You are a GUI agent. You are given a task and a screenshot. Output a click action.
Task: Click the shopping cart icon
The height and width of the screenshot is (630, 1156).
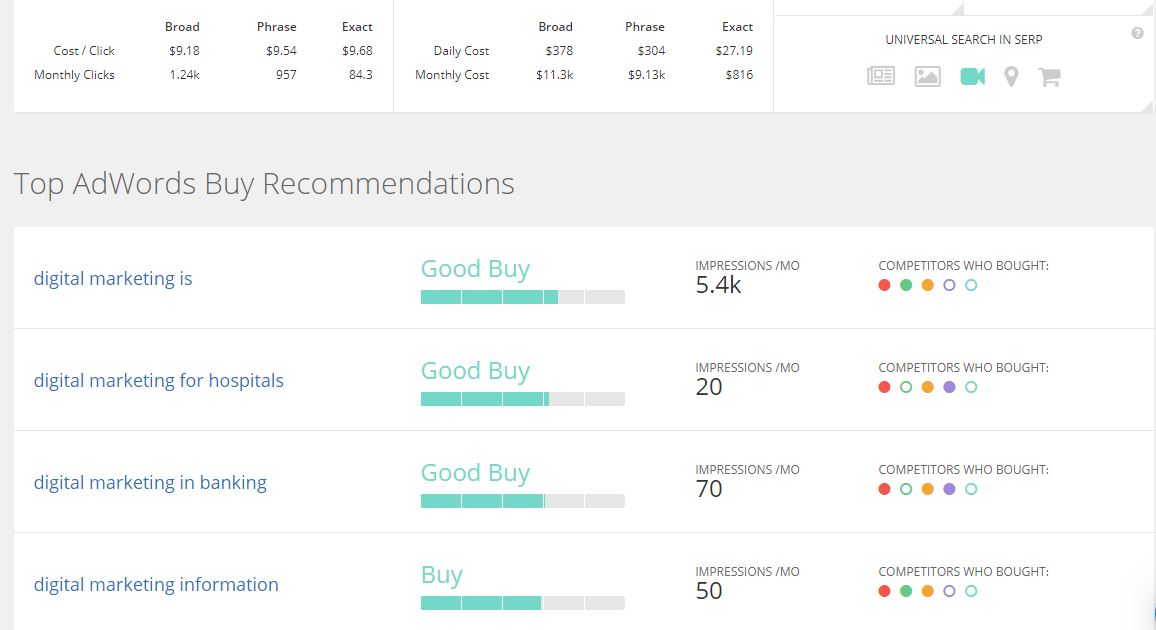(x=1049, y=76)
